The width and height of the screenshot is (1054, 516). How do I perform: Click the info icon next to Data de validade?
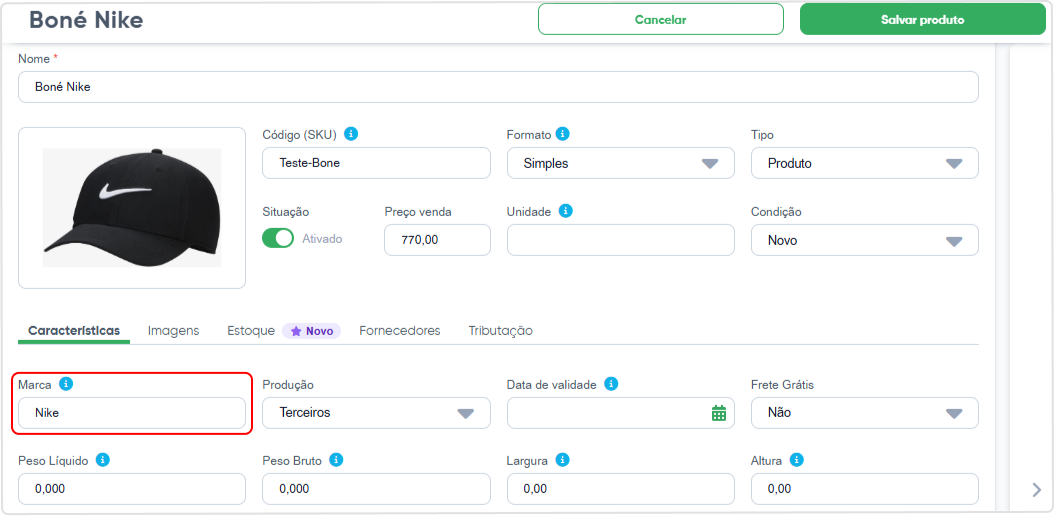611,384
